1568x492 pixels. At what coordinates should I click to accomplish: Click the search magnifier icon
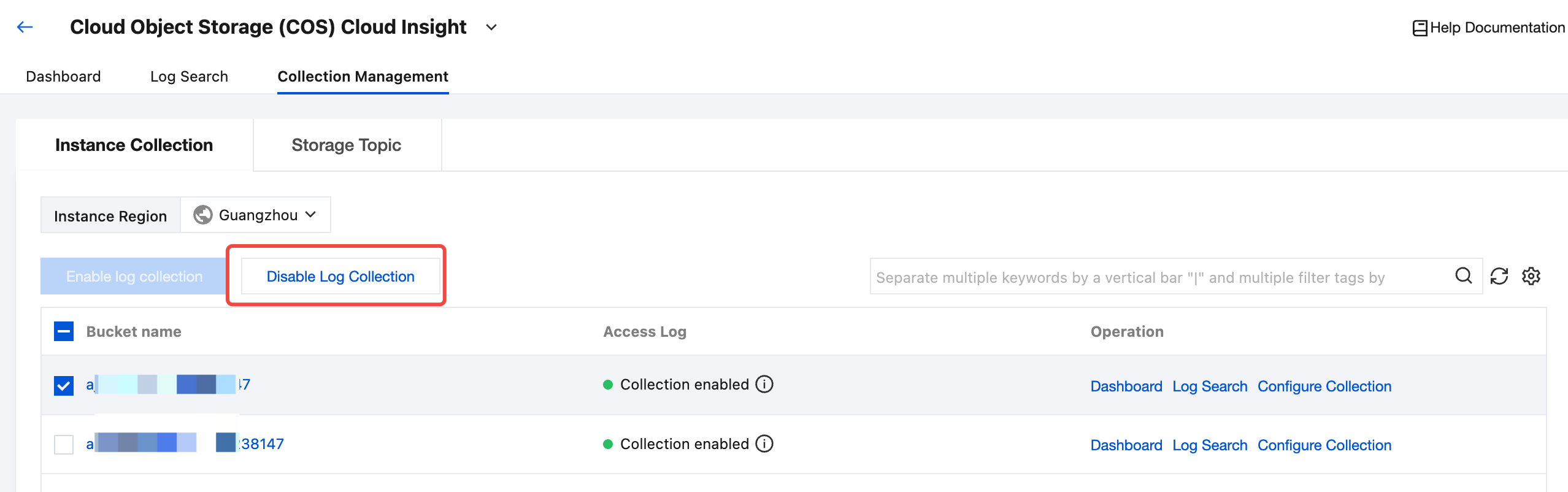coord(1463,276)
